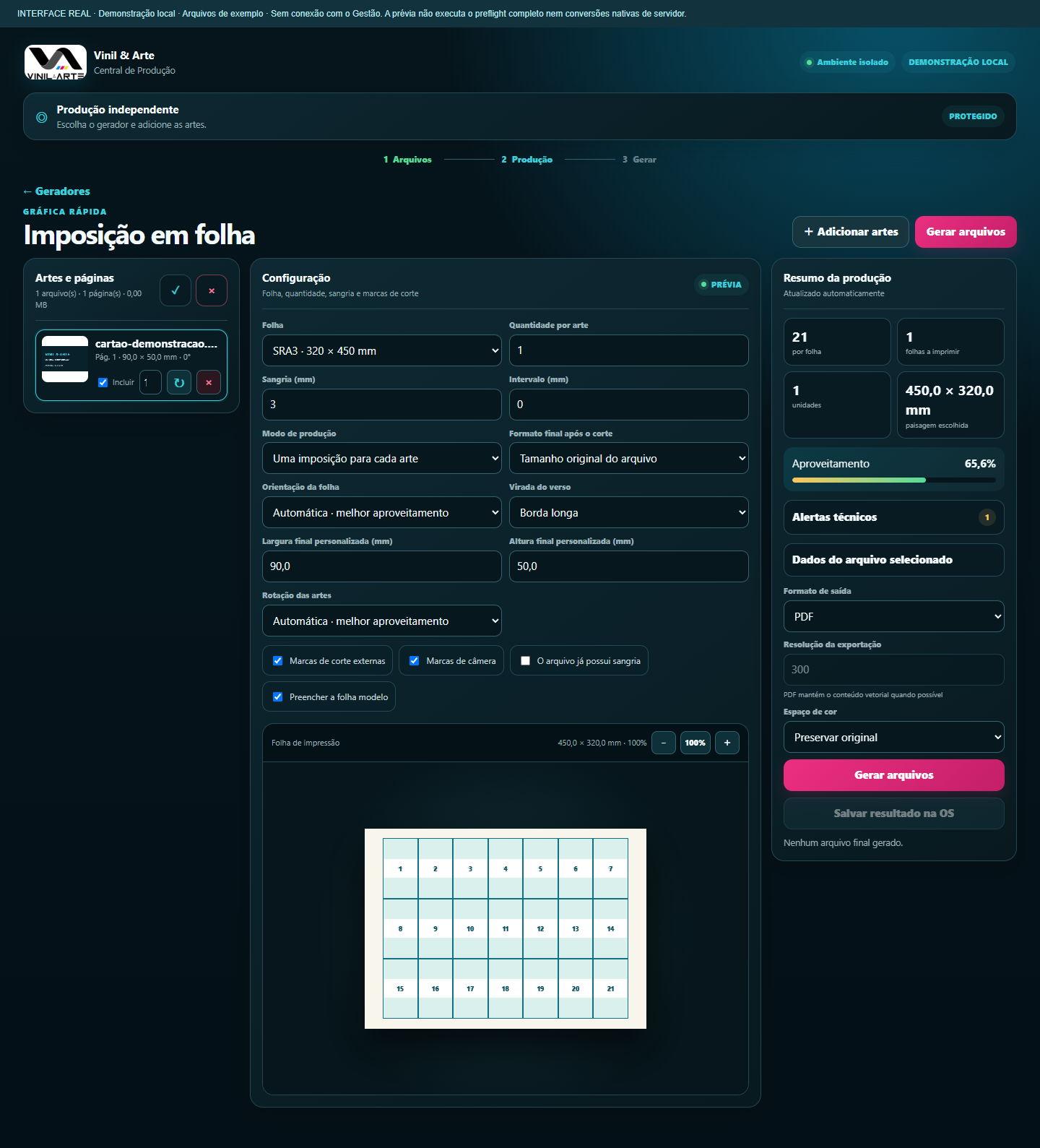Remove cartao-demonstracao file with its red X
Screen dimensions: 1040x1148
click(209, 382)
